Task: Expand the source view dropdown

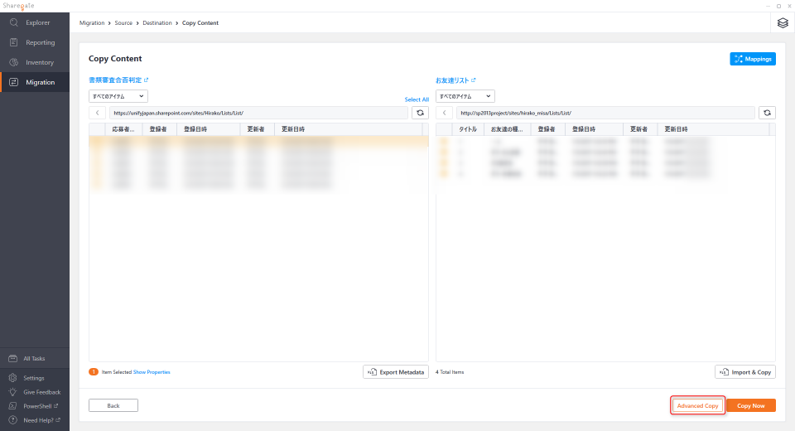Action: 118,96
